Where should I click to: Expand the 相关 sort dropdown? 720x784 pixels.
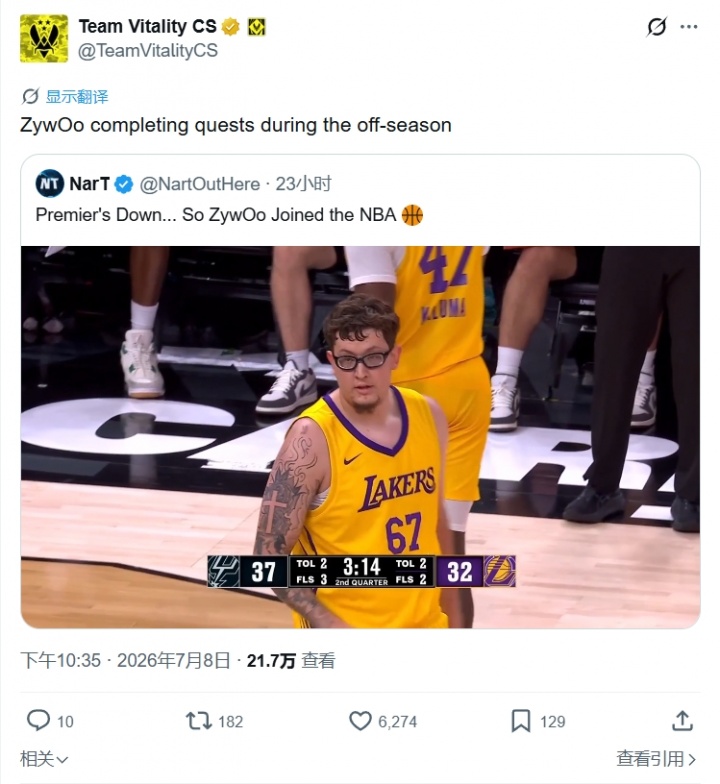44,759
